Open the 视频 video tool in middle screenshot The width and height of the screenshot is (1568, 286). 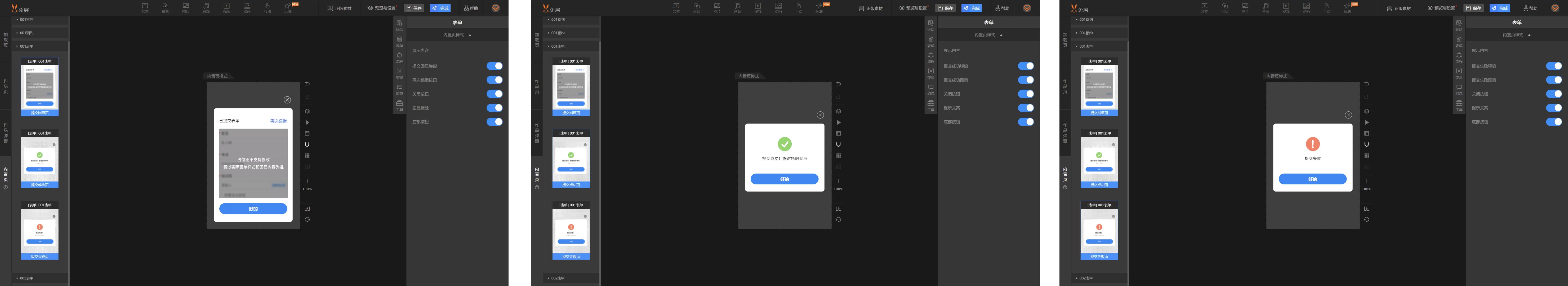pyautogui.click(x=758, y=7)
